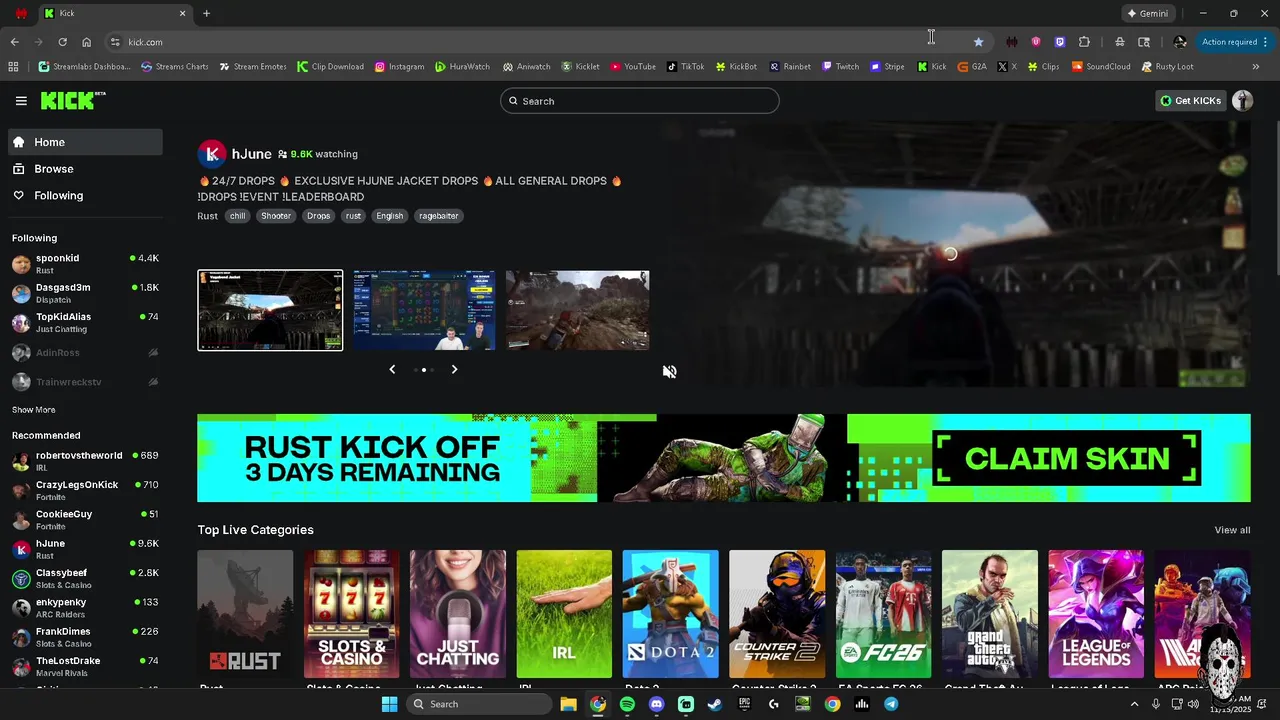Screen dimensions: 1280x720
Task: Open CrazyLegsOnKick recommended channel
Action: (85, 491)
